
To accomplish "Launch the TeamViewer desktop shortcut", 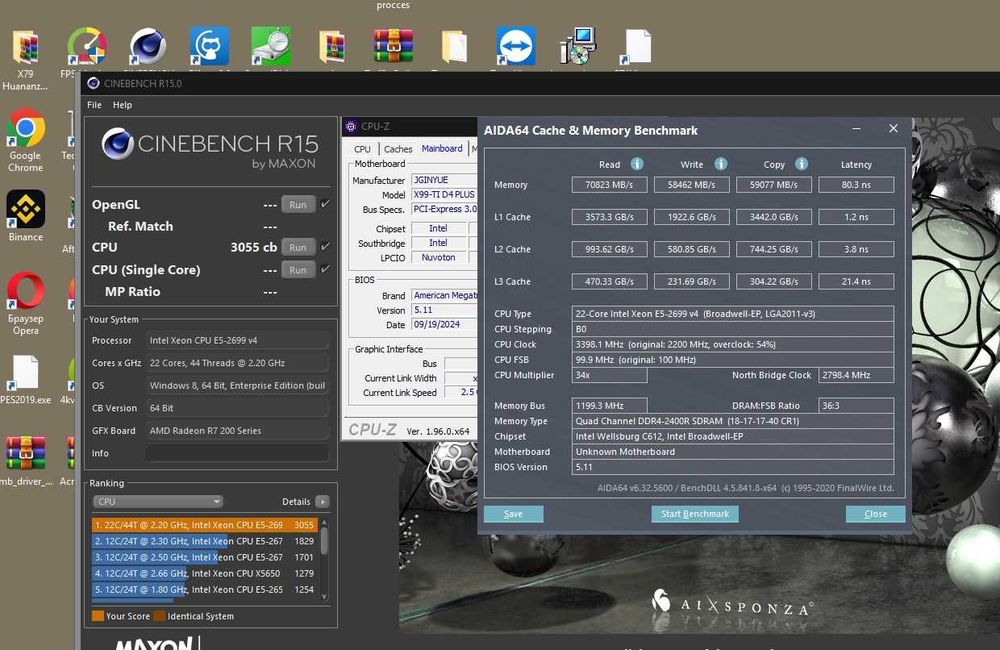I will click(x=516, y=46).
